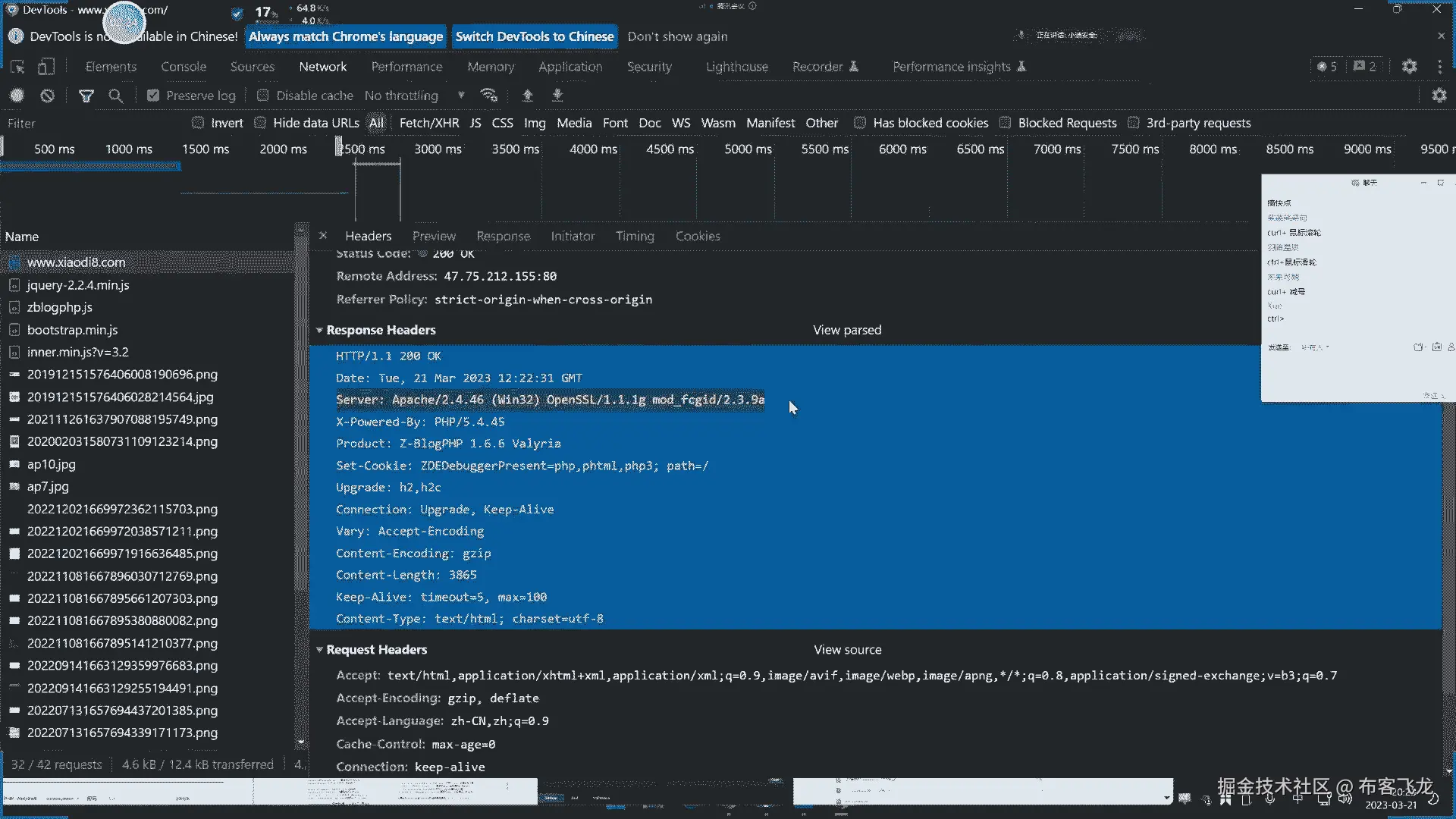The width and height of the screenshot is (1456, 819).
Task: Toggle the filter funnel icon
Action: click(x=86, y=96)
